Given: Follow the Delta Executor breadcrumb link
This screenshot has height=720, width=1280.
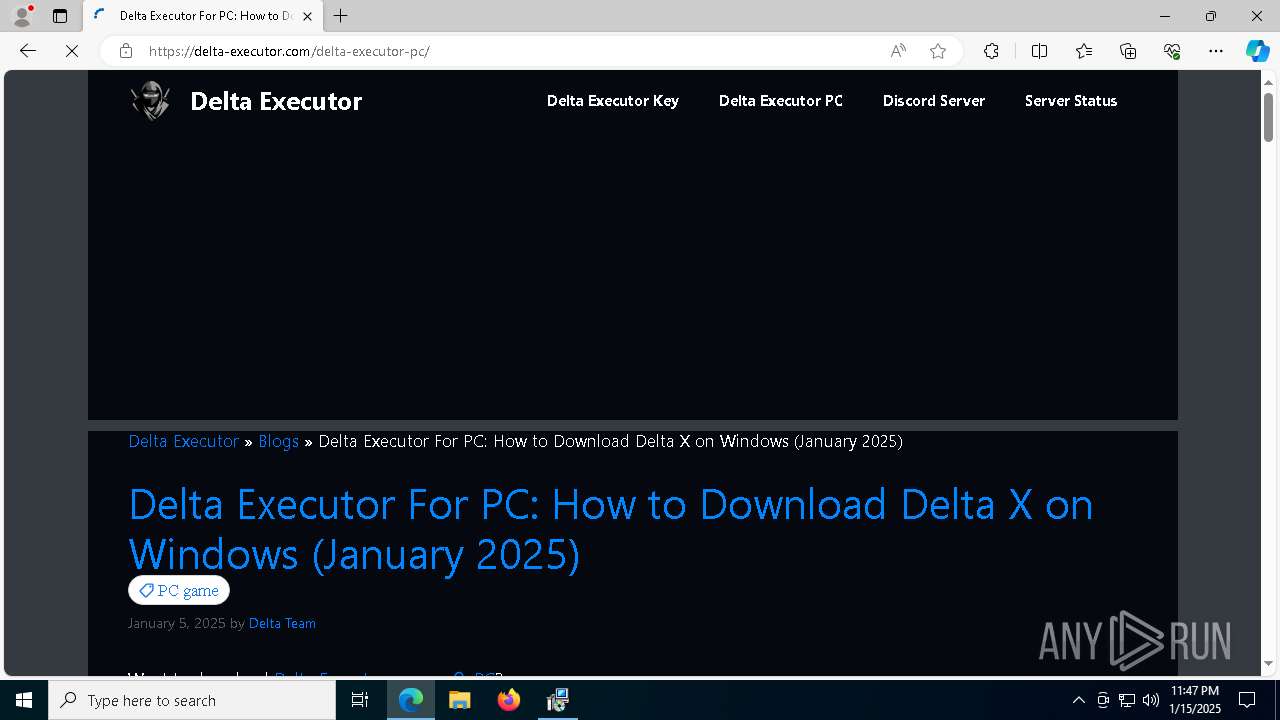Looking at the screenshot, I should point(184,441).
